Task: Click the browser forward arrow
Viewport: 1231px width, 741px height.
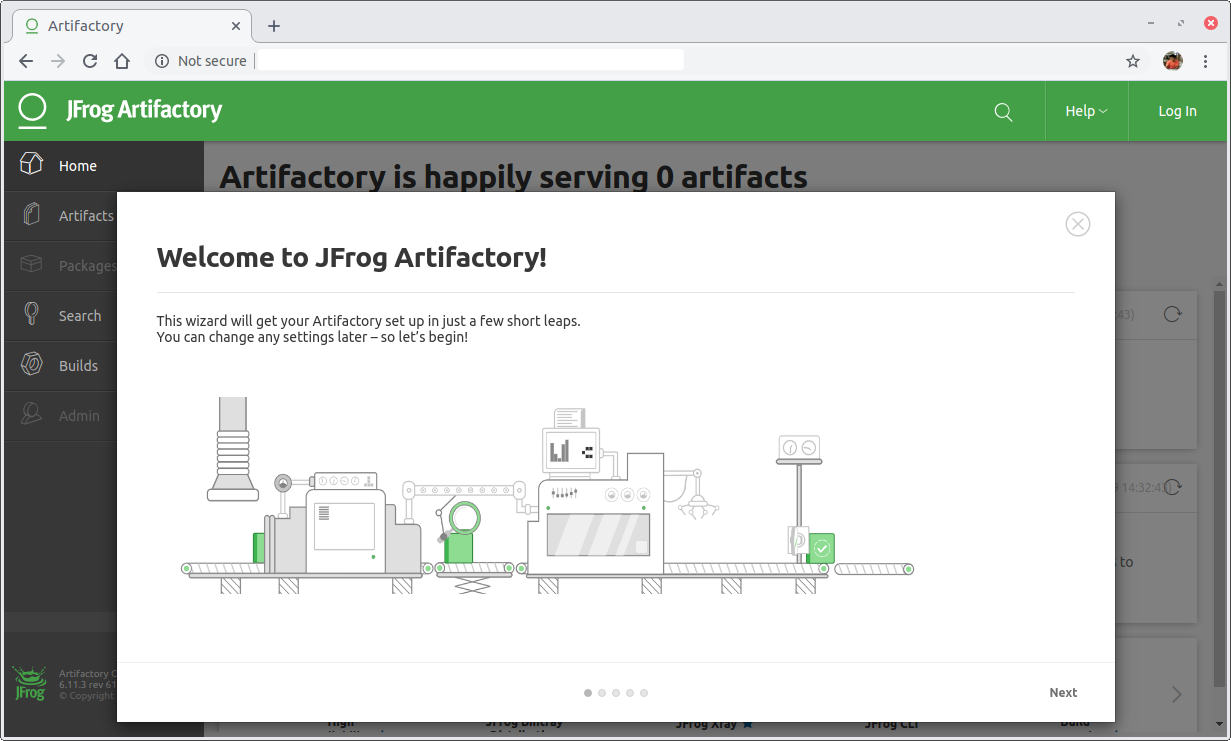Action: [58, 61]
